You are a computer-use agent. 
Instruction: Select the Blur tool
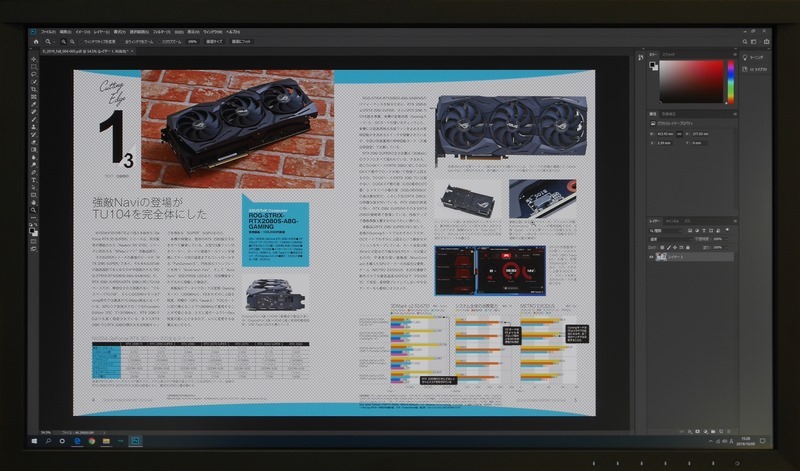pyautogui.click(x=34, y=157)
